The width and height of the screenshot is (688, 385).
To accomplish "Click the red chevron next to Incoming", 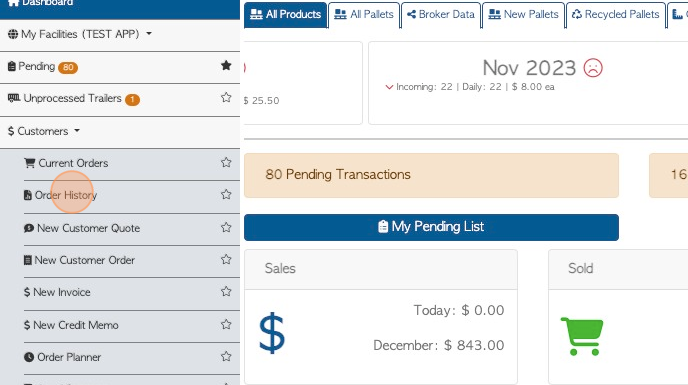I will pyautogui.click(x=389, y=87).
